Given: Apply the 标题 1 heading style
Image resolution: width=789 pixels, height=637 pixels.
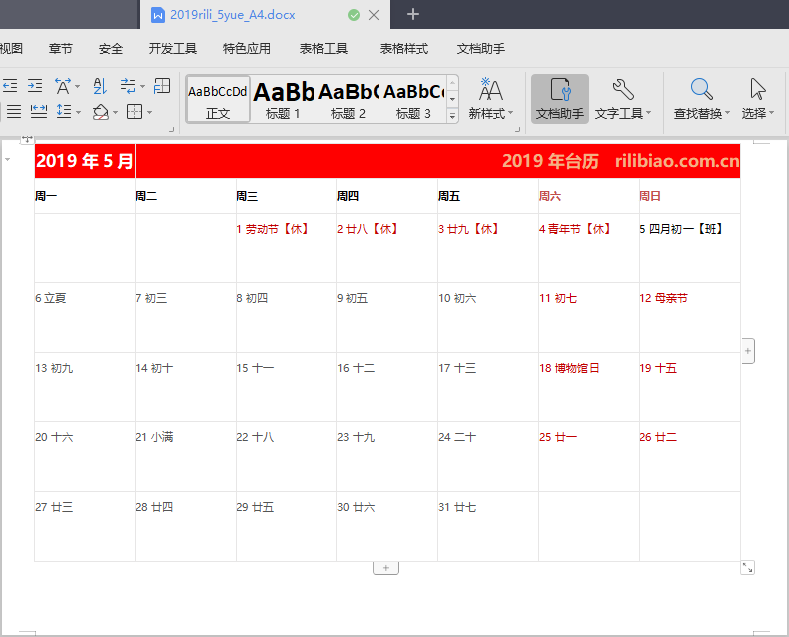Looking at the screenshot, I should pyautogui.click(x=283, y=99).
